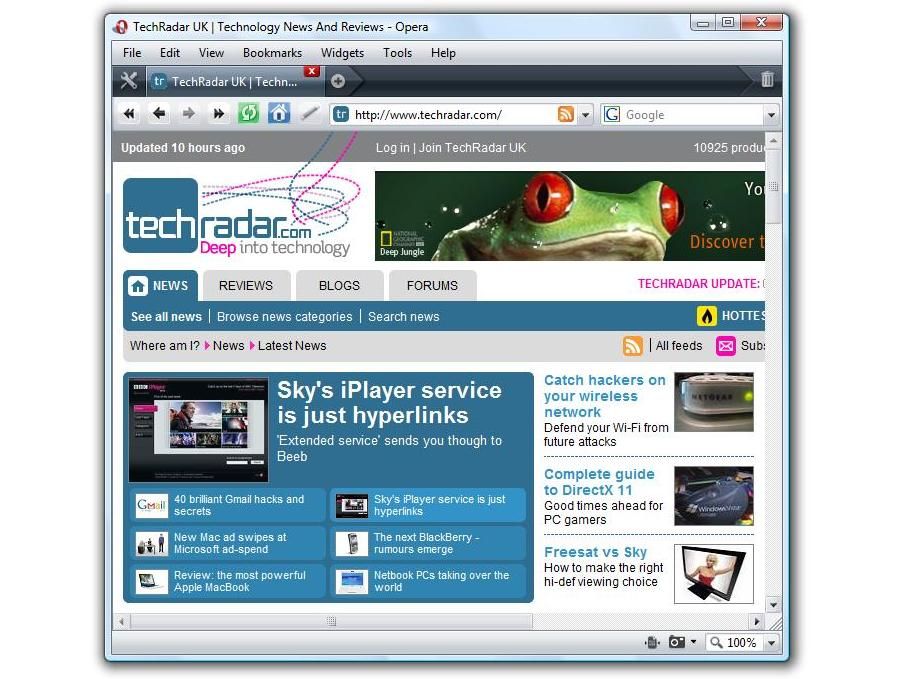
Task: Open The next BlackBerry rumours story
Action: 427,543
